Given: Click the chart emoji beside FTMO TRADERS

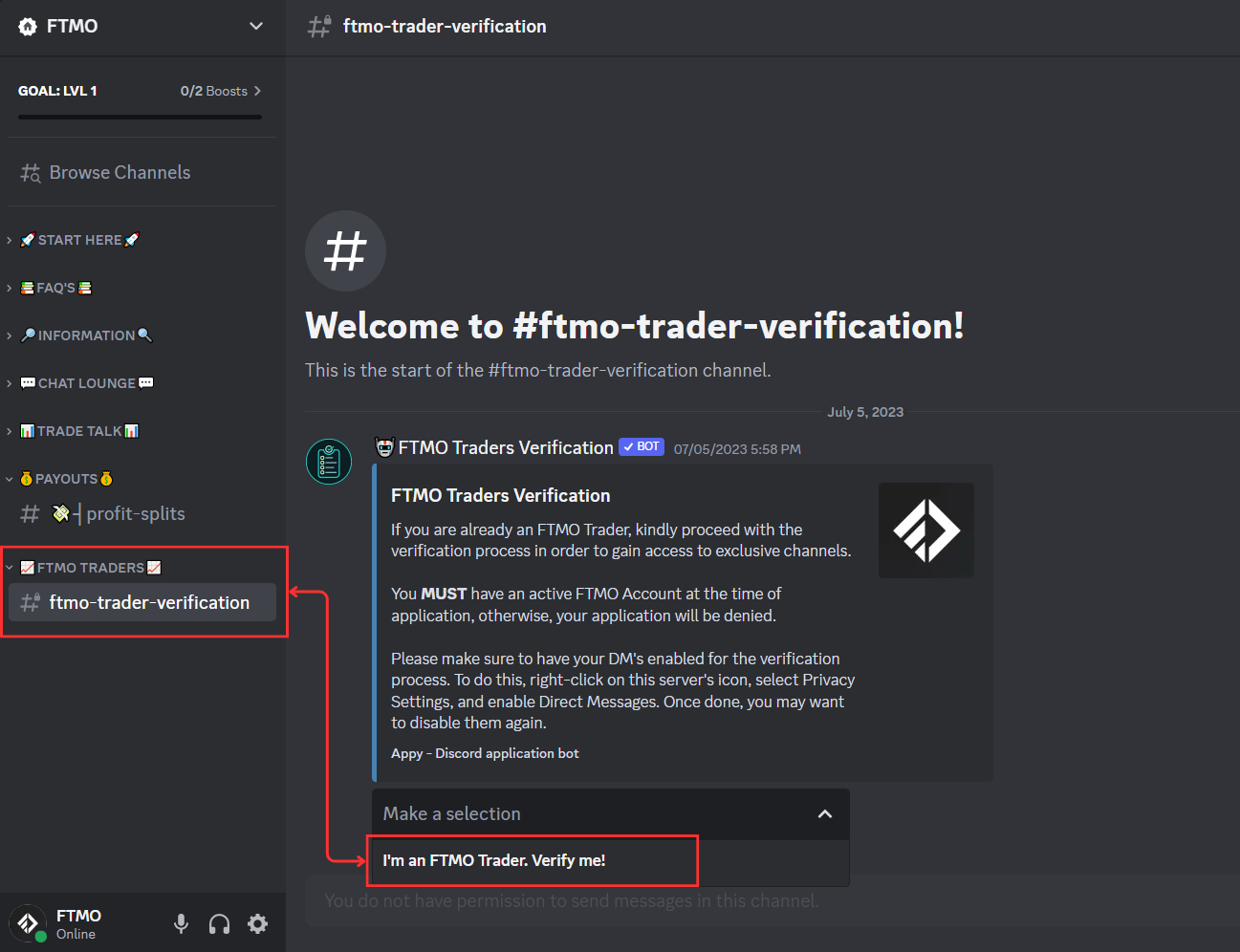Looking at the screenshot, I should pyautogui.click(x=28, y=568).
